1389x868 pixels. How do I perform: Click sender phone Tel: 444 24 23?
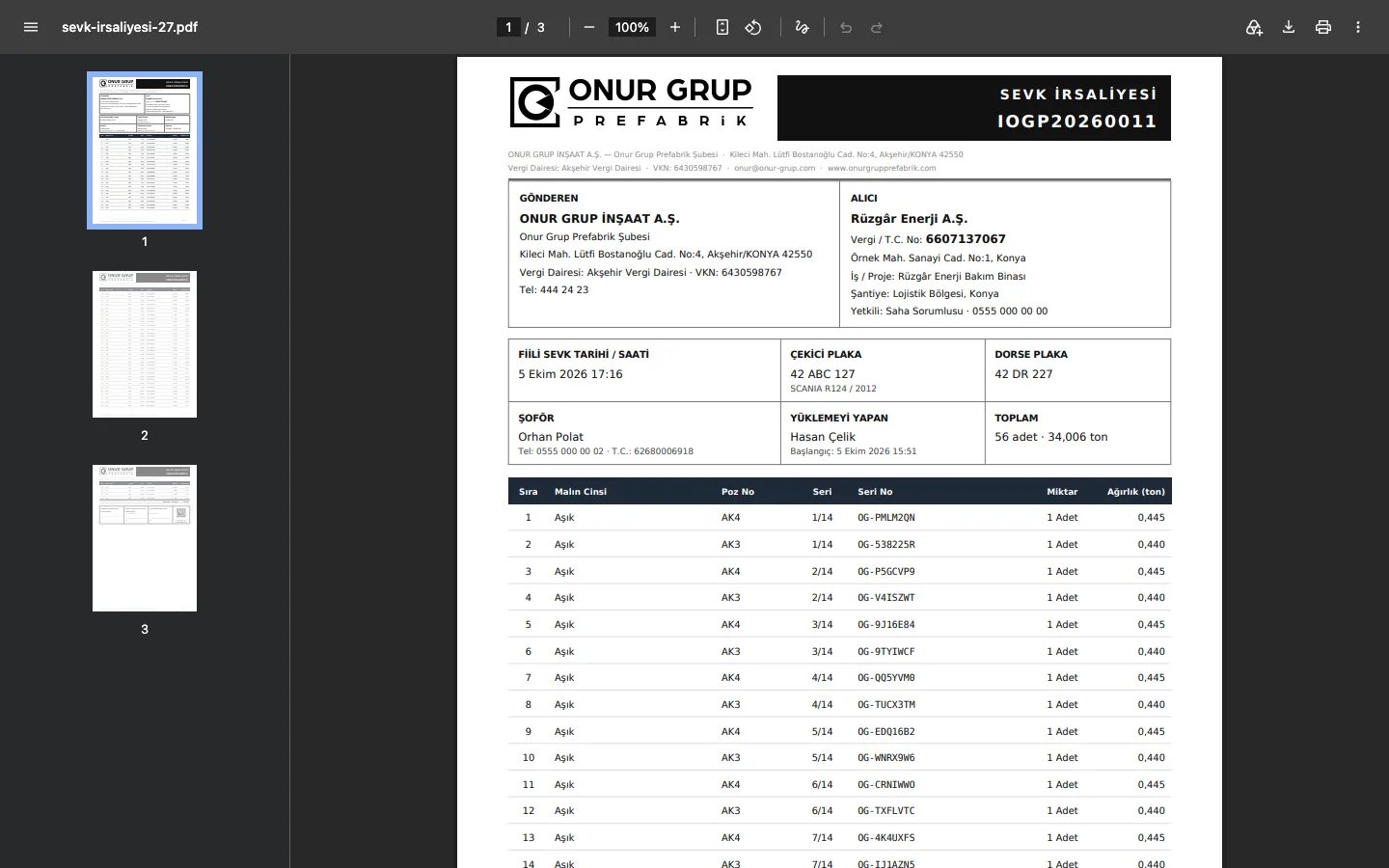(x=554, y=290)
